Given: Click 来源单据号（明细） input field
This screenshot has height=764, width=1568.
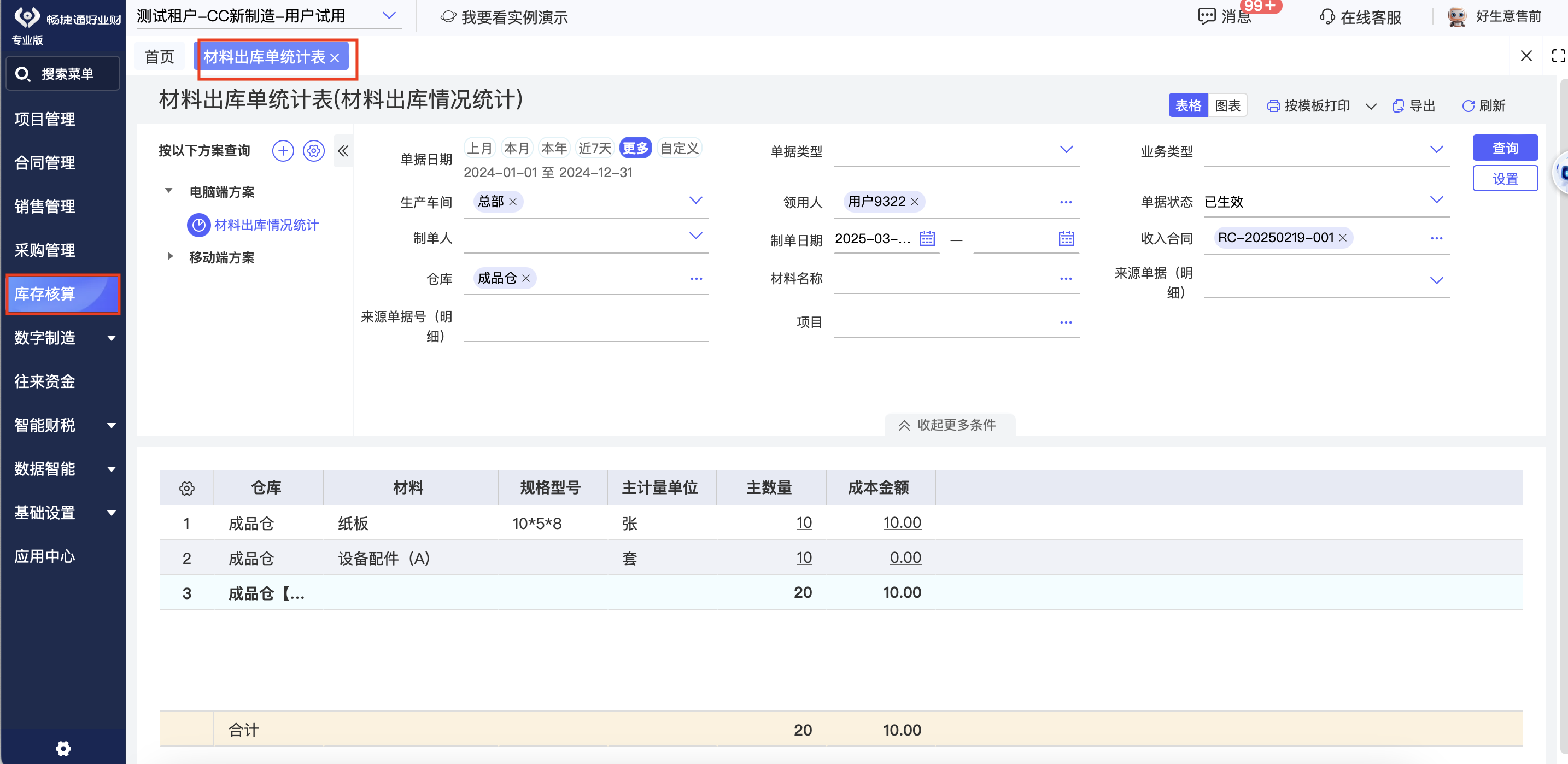Looking at the screenshot, I should (x=586, y=327).
